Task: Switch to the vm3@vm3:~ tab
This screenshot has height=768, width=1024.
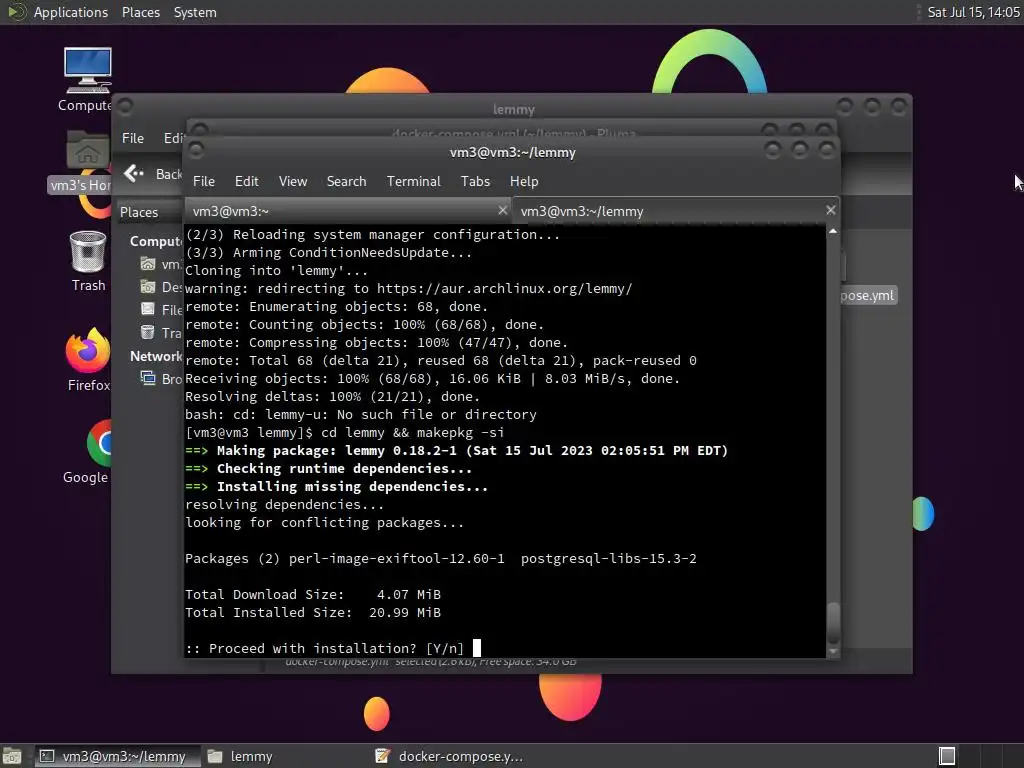Action: pyautogui.click(x=347, y=211)
